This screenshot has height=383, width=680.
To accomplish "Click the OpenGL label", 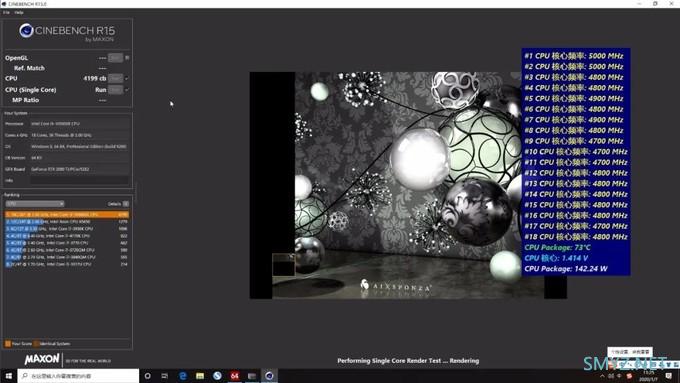I will 16,58.
